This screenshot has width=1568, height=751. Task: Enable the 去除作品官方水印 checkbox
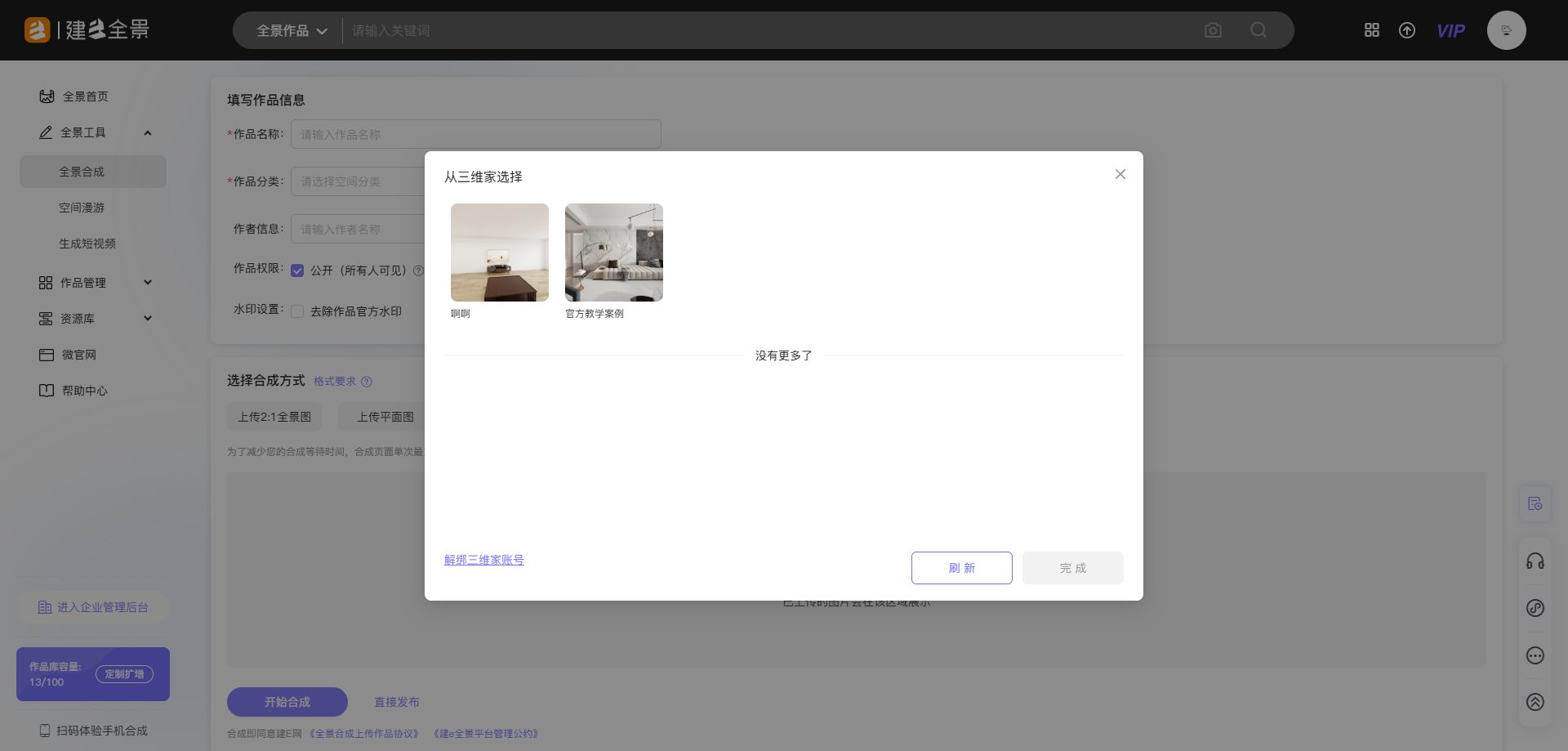[297, 311]
